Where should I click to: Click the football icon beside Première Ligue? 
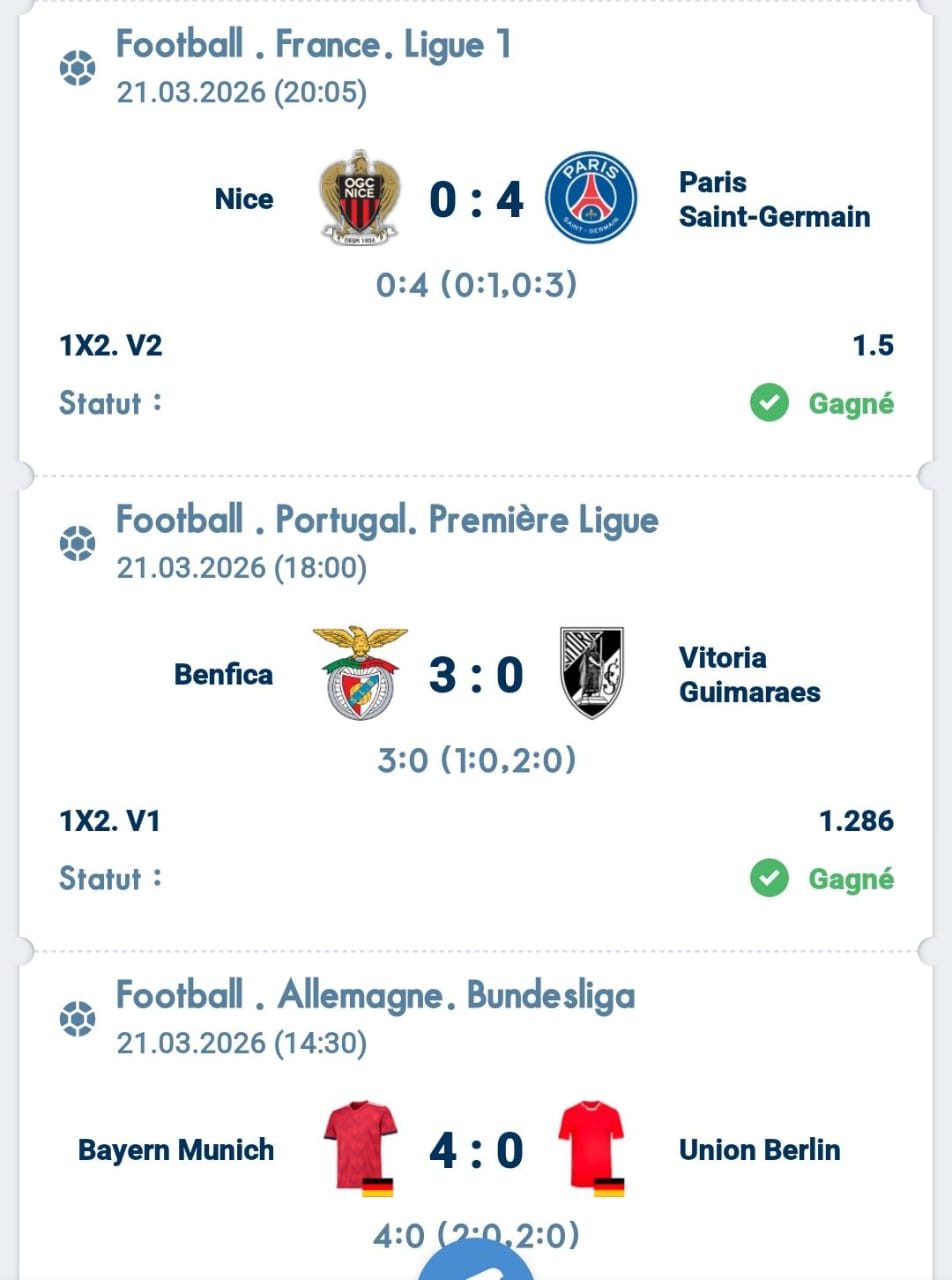pos(78,544)
